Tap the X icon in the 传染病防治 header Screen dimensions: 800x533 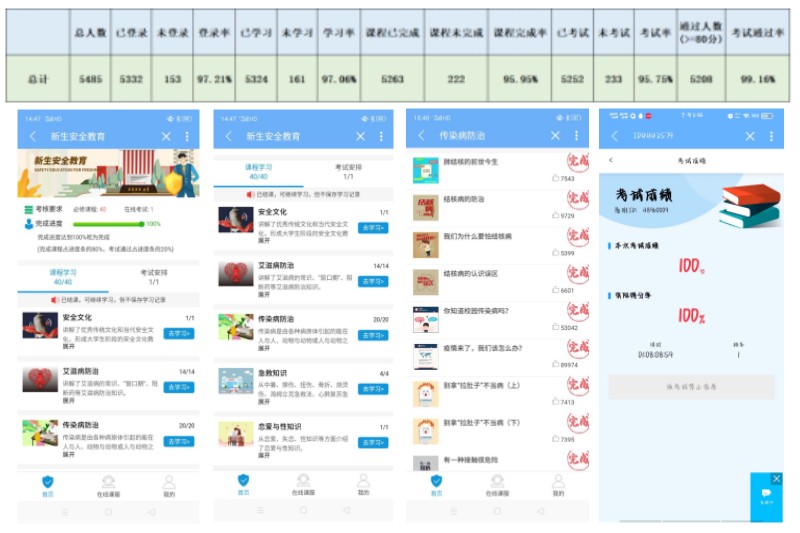click(x=555, y=135)
